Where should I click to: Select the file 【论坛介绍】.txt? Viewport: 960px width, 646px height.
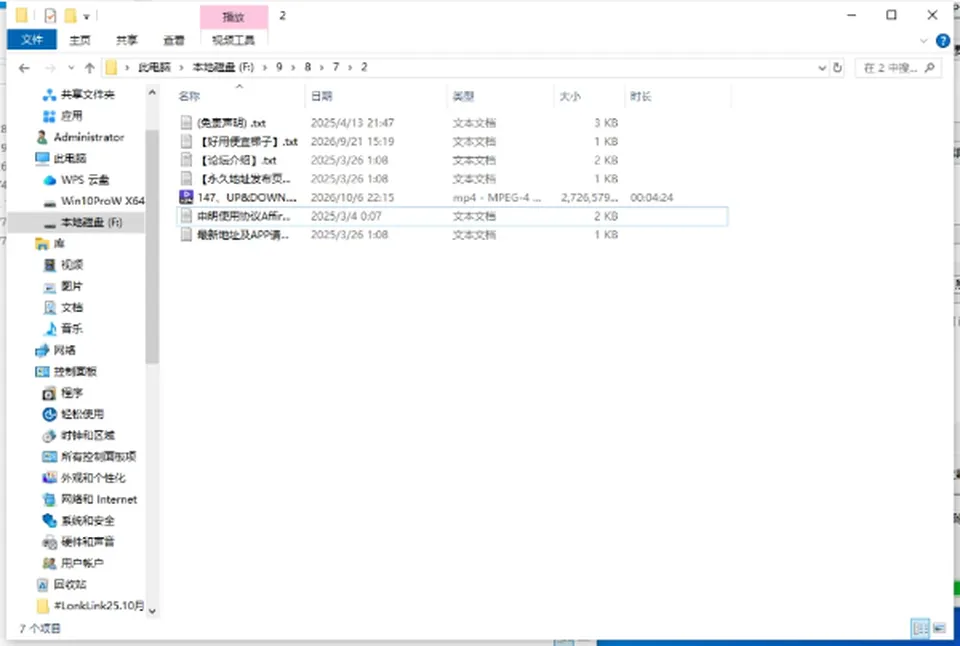[452, 160]
